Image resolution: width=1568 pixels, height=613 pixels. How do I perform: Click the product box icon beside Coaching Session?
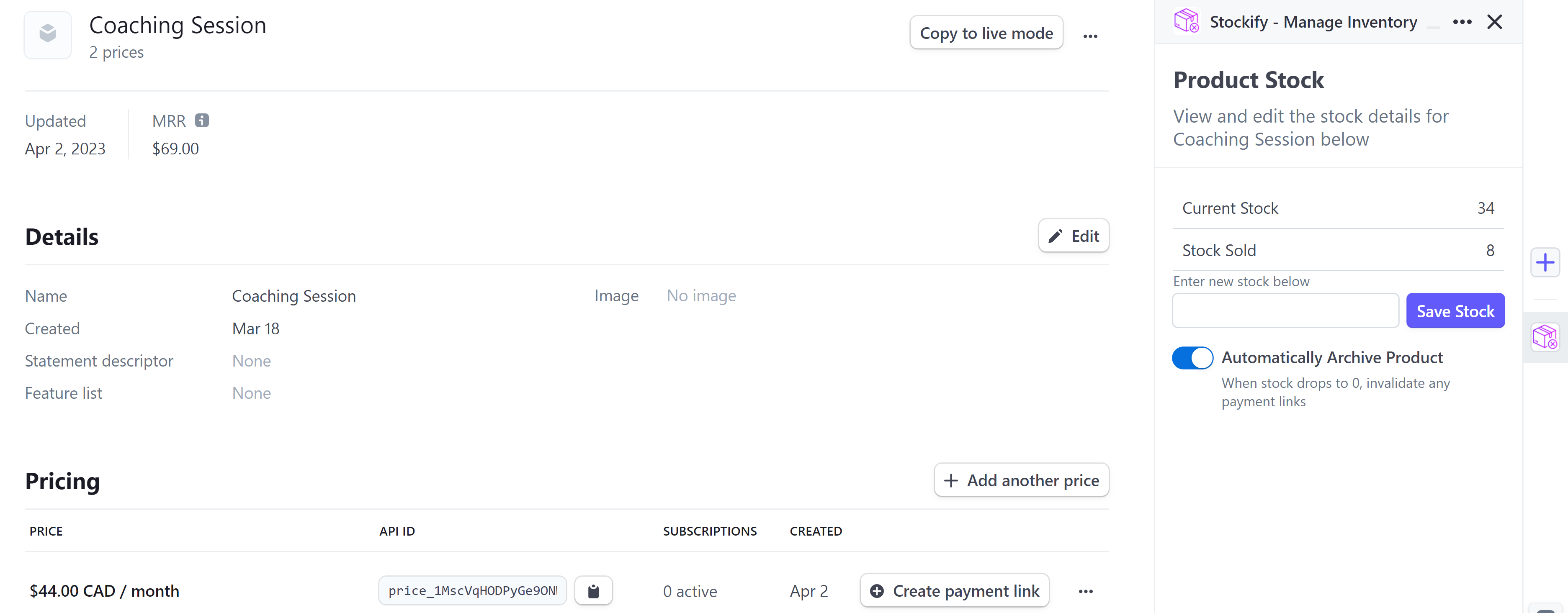[x=47, y=35]
